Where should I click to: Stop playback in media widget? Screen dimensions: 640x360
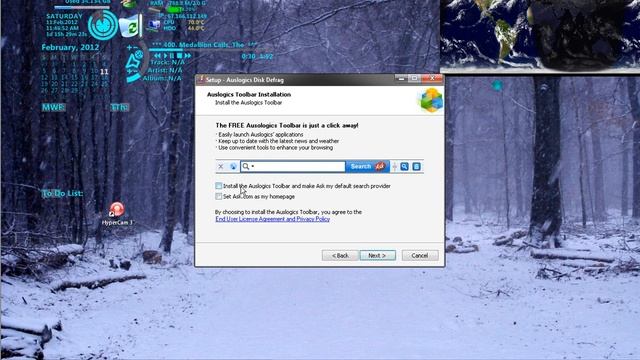click(x=179, y=56)
